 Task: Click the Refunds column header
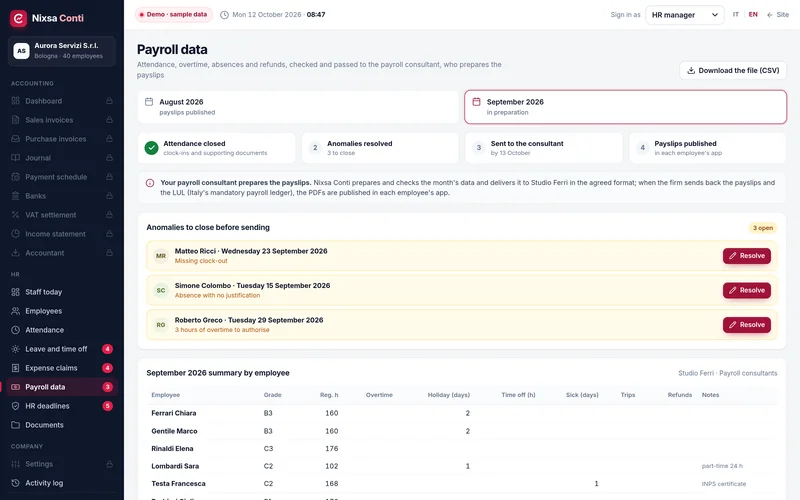[680, 395]
